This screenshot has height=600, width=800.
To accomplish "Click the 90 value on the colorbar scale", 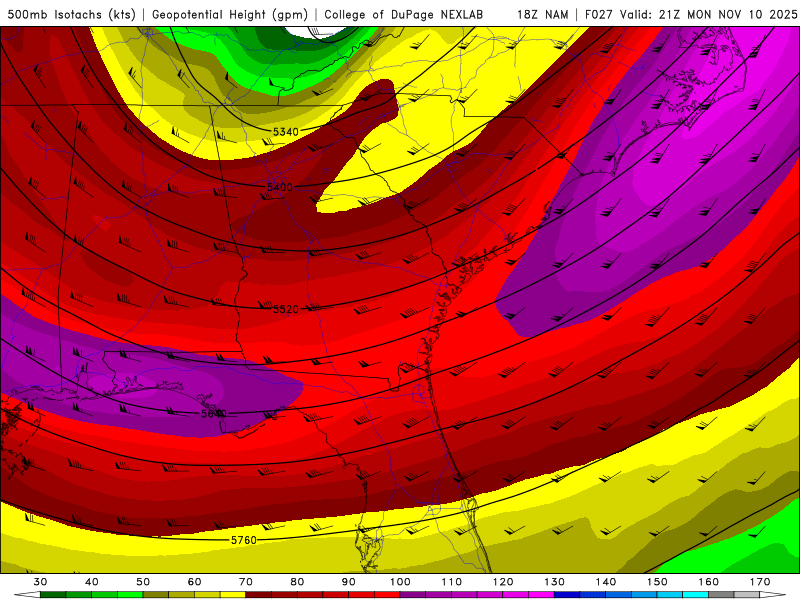I will pyautogui.click(x=348, y=582).
